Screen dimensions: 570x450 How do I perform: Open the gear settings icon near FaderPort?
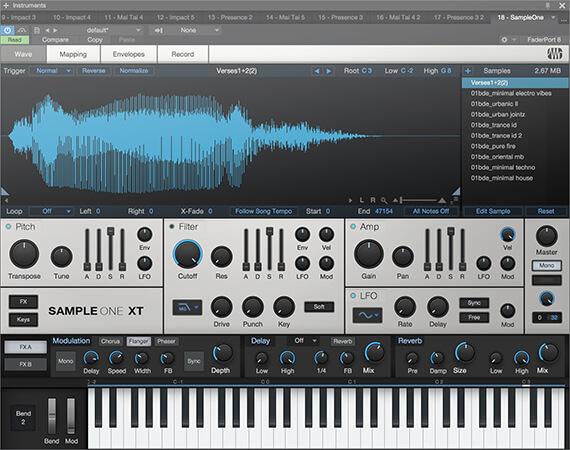(x=504, y=40)
